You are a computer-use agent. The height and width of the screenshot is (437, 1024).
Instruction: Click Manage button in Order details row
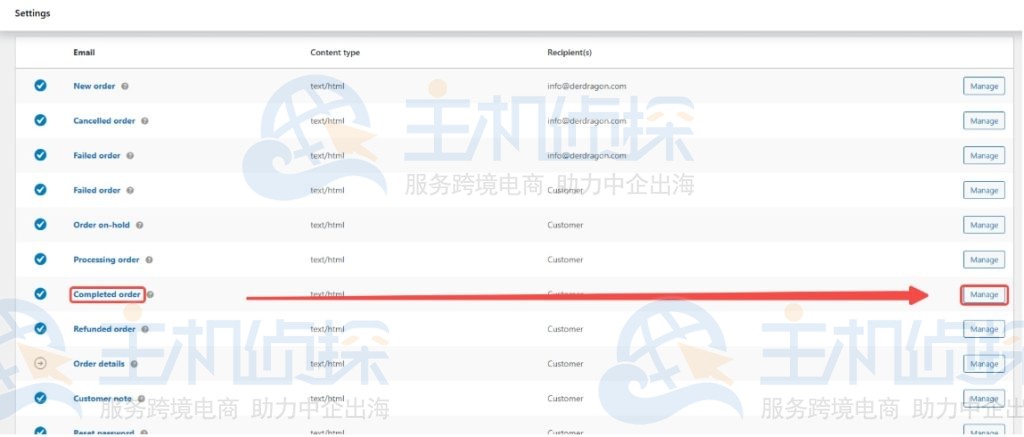984,364
